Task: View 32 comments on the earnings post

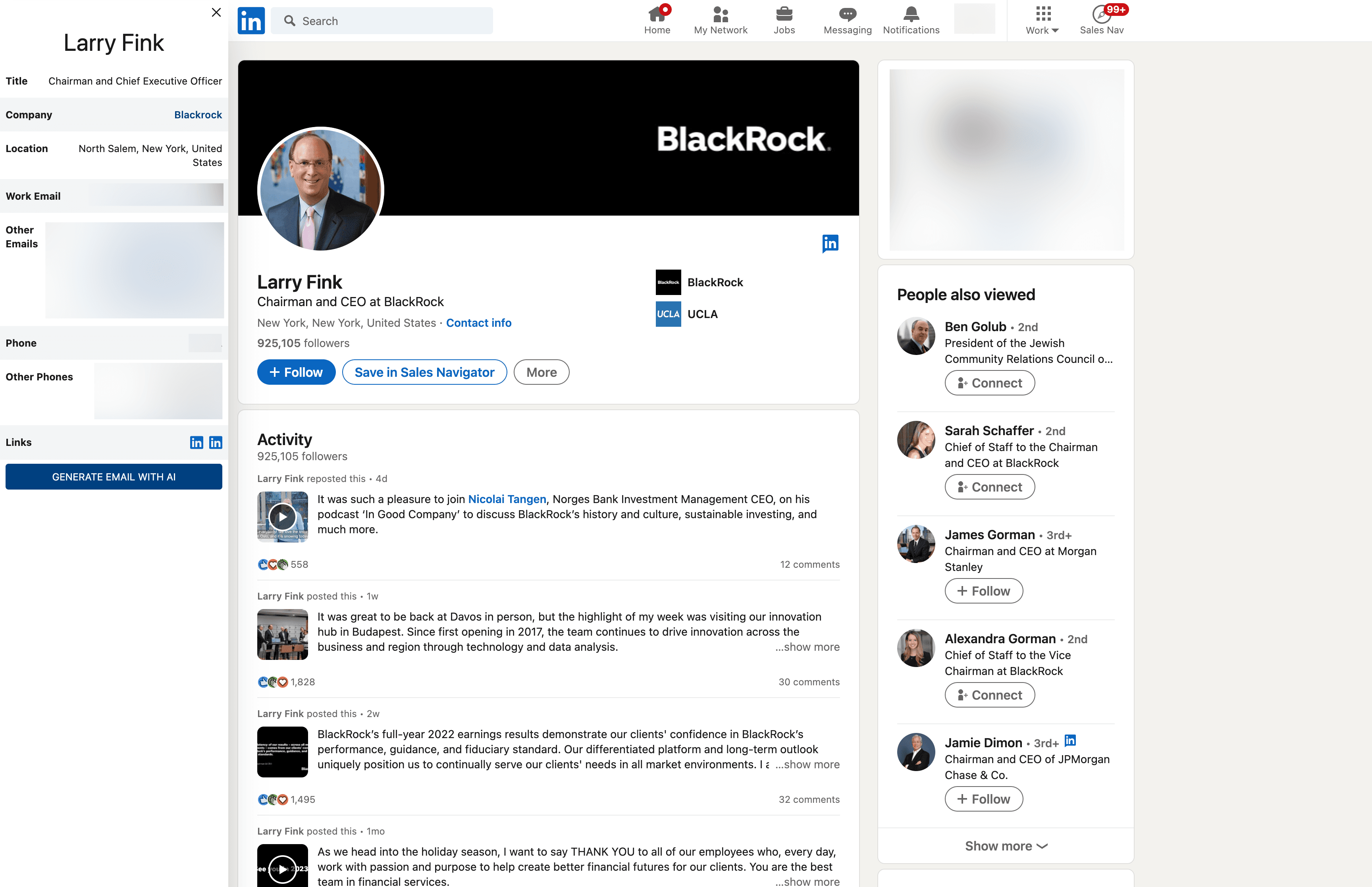Action: click(x=809, y=800)
